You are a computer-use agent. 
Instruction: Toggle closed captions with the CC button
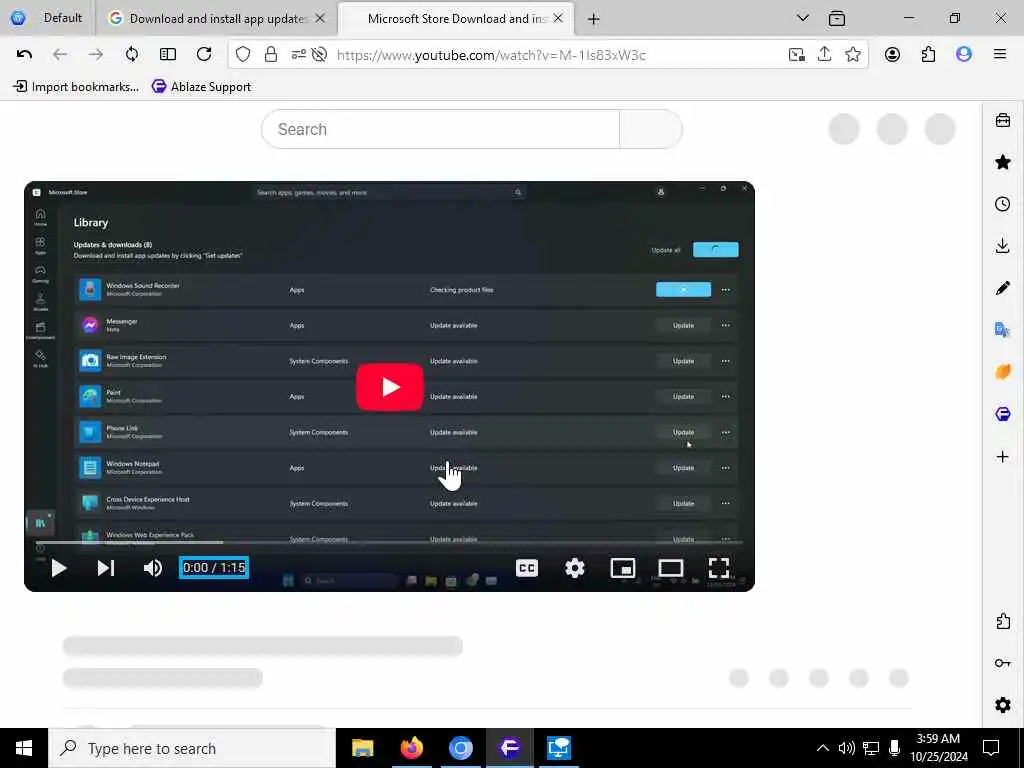527,568
